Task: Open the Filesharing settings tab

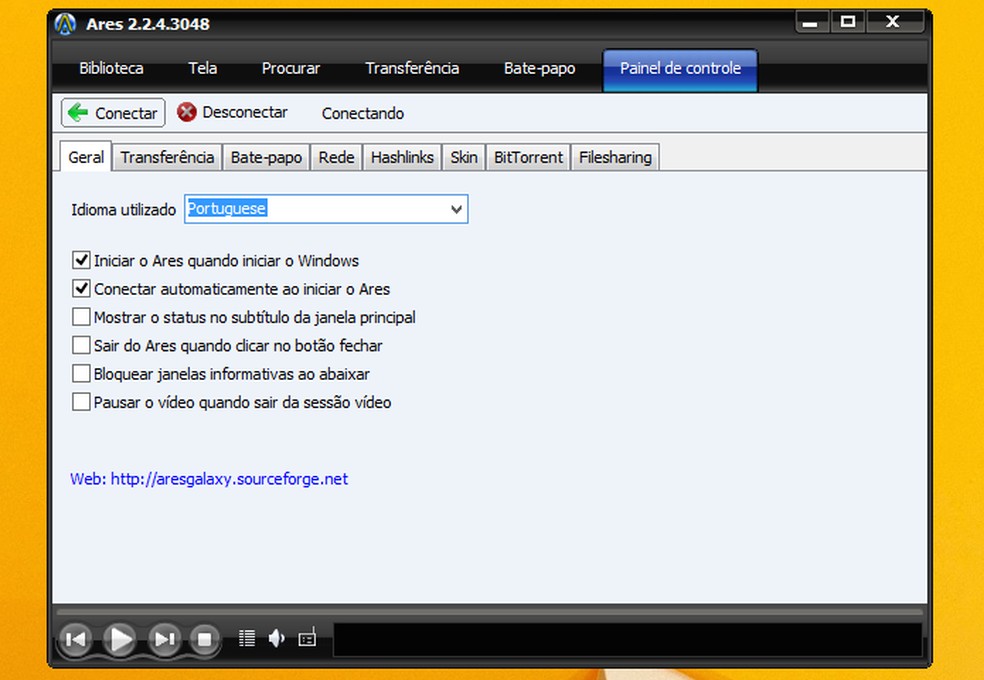Action: [615, 157]
